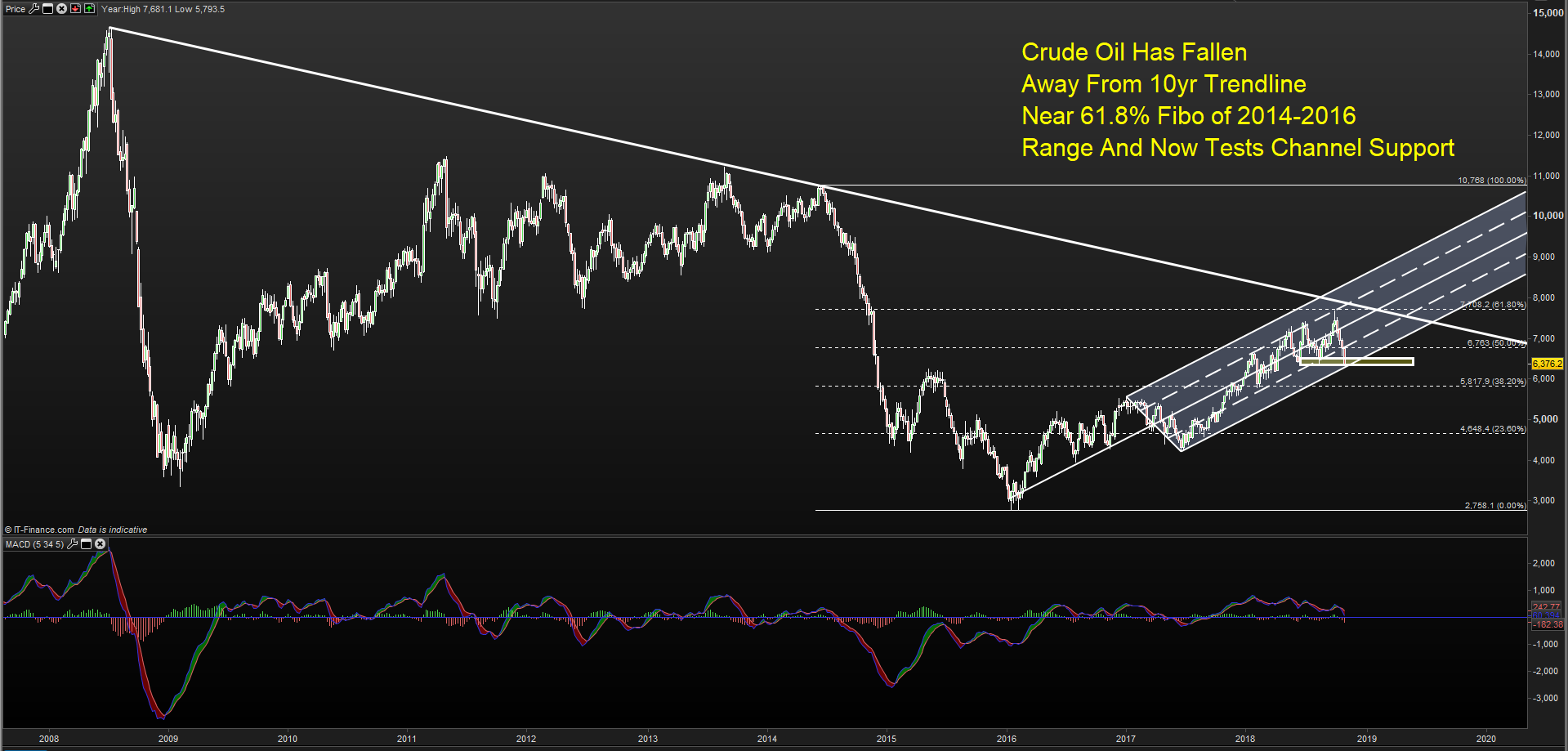Viewport: 1568px width, 751px height.
Task: Click the 15,000 price axis label
Action: point(1548,13)
